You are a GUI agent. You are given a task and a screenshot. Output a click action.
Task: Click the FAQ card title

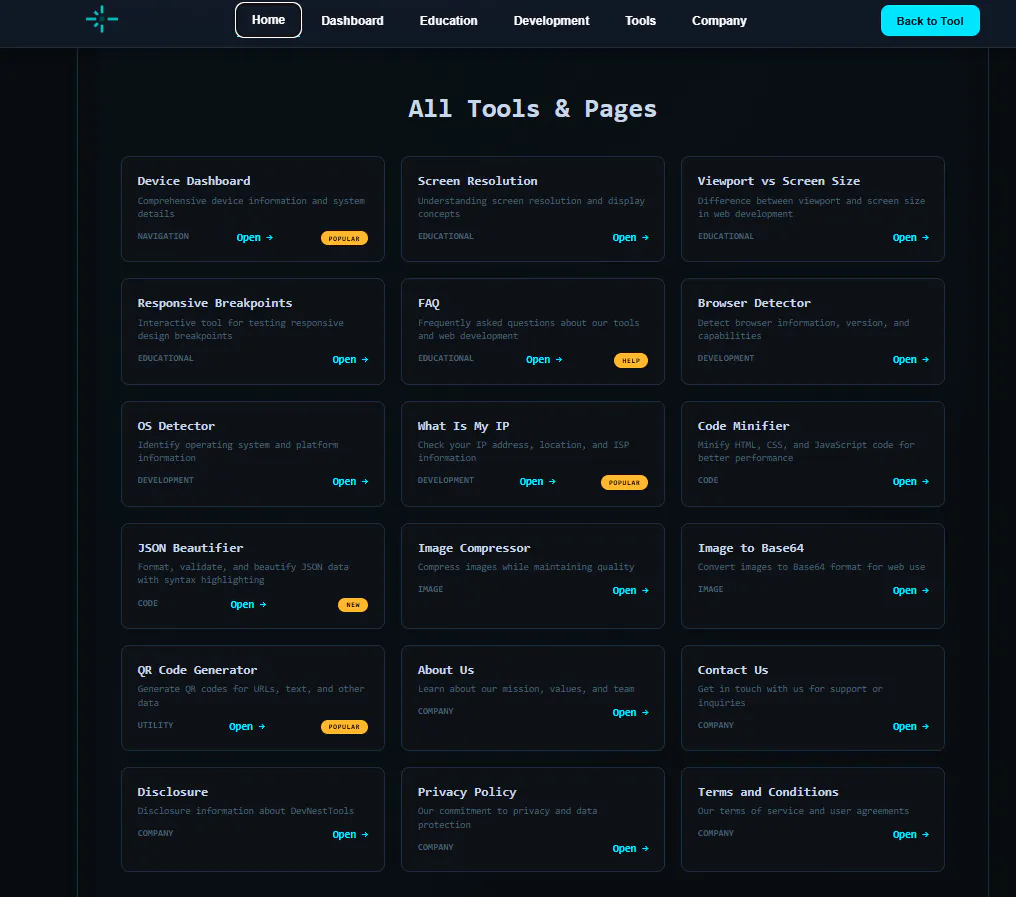click(428, 303)
